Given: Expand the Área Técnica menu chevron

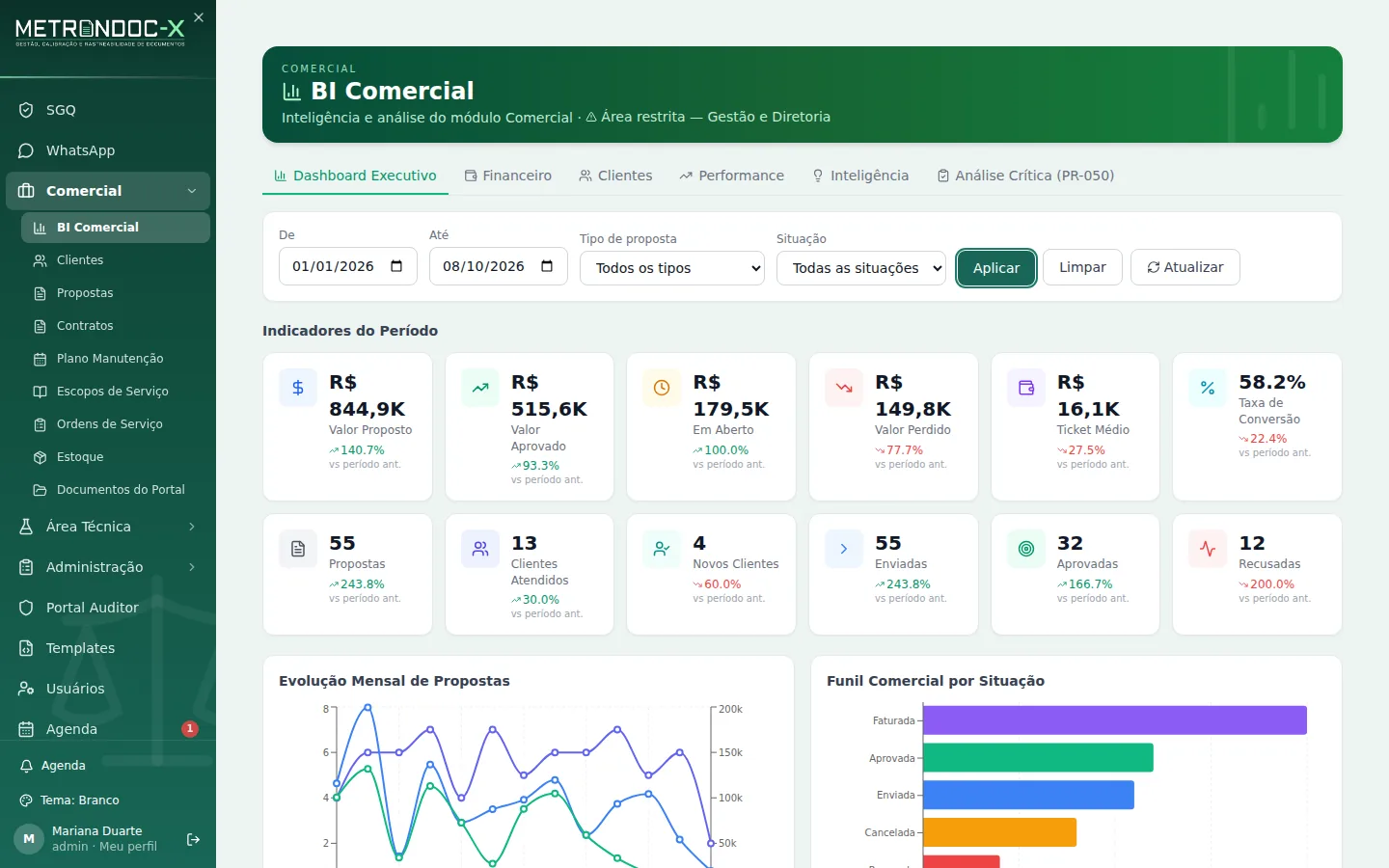Looking at the screenshot, I should (192, 527).
